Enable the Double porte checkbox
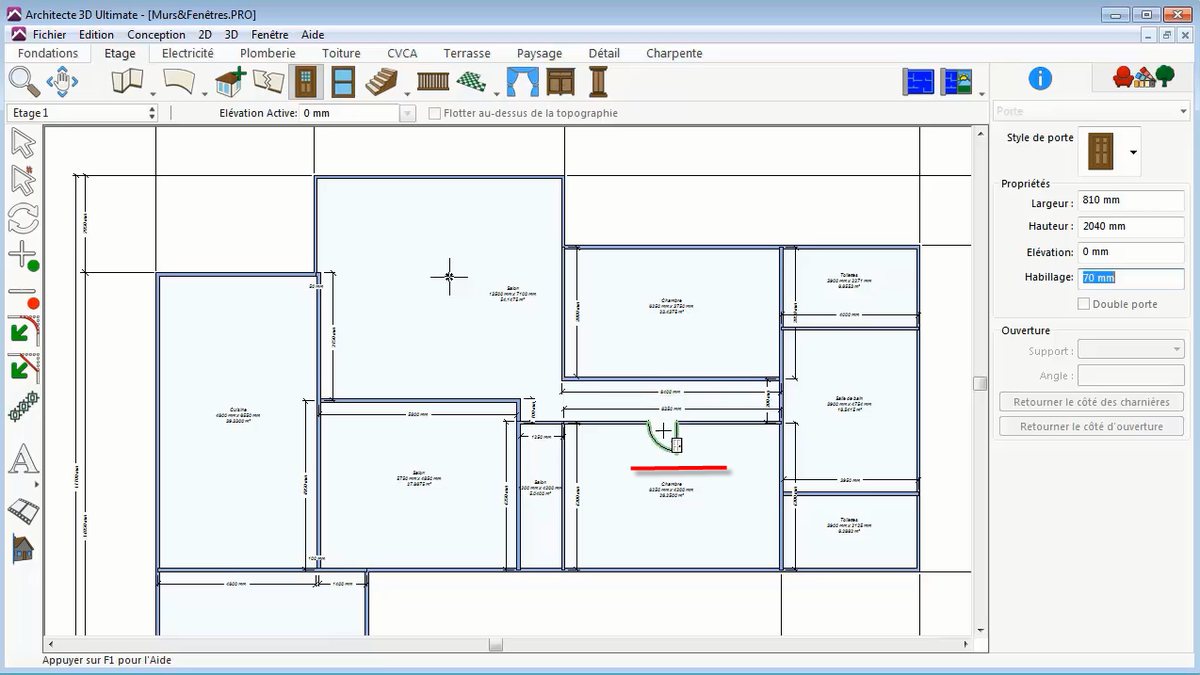Image resolution: width=1200 pixels, height=675 pixels. (1084, 304)
